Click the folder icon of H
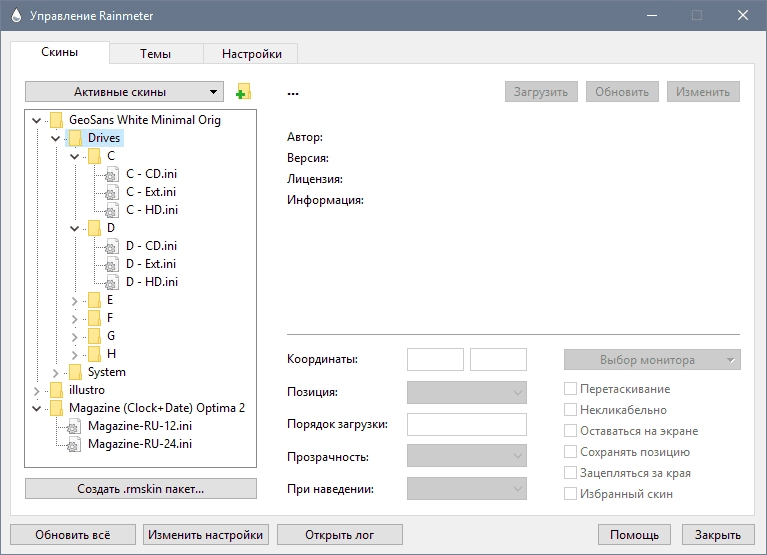 tap(94, 355)
